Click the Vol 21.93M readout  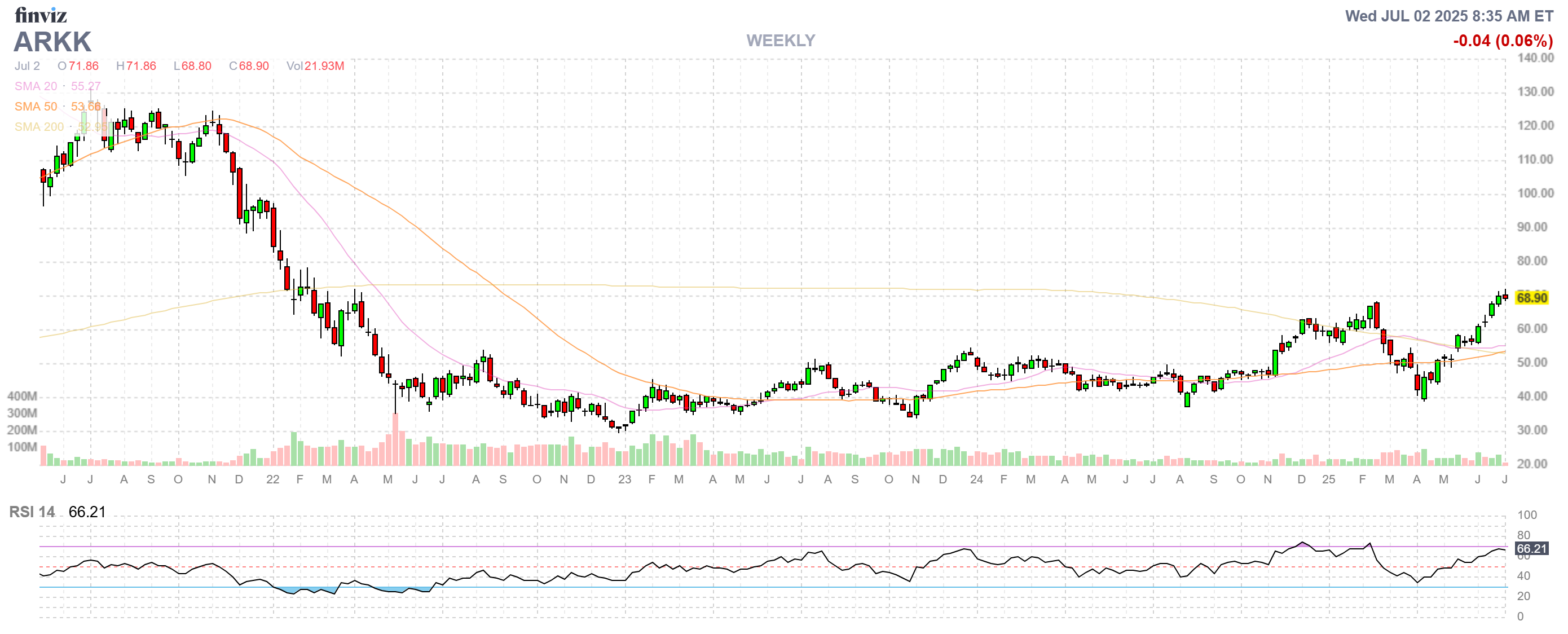tap(315, 65)
